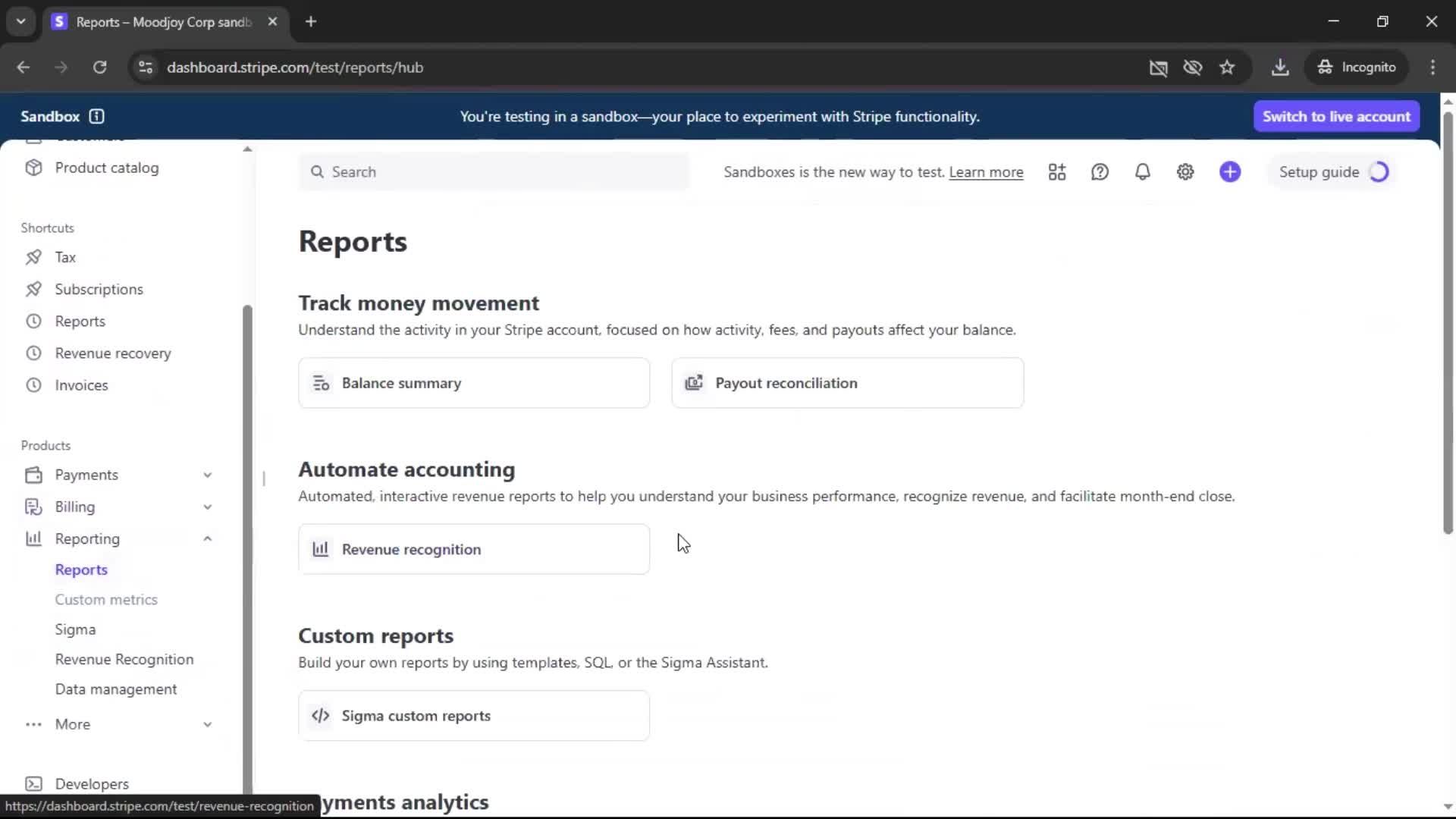Click the Setup guide progress indicator
The width and height of the screenshot is (1456, 819).
click(1379, 172)
